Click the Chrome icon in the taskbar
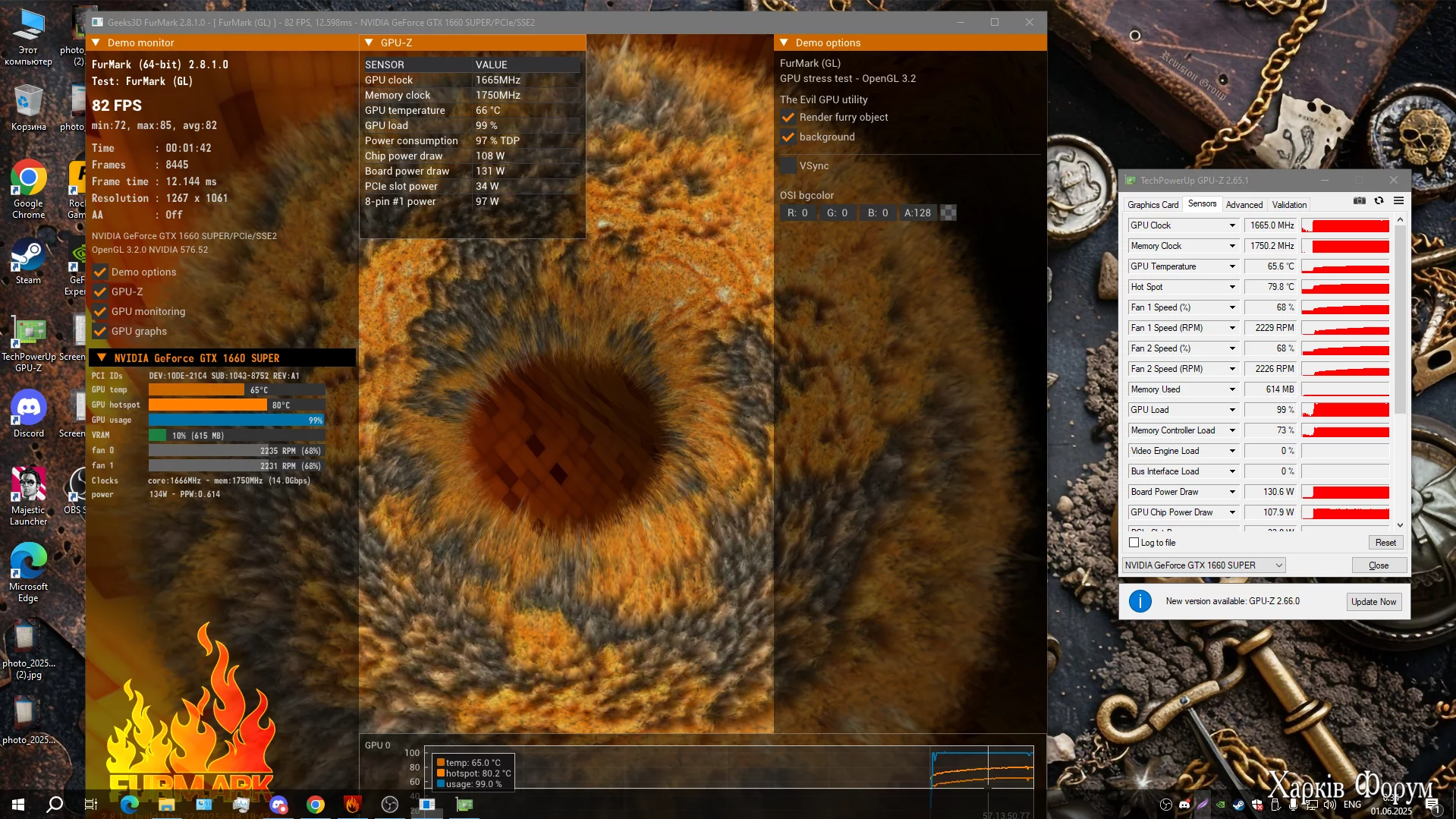This screenshot has width=1456, height=819. (315, 805)
